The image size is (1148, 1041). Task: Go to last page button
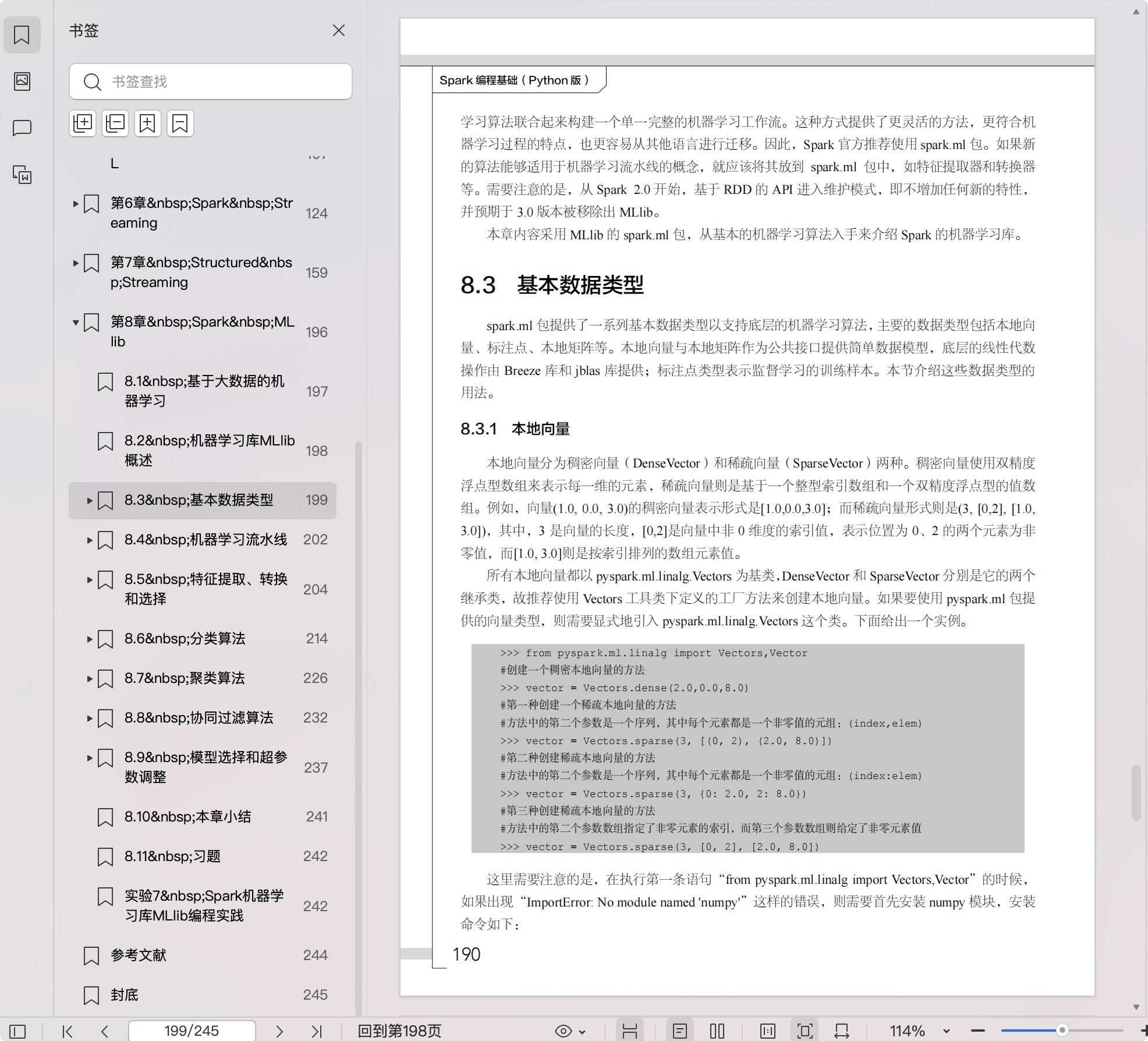coord(317,1032)
